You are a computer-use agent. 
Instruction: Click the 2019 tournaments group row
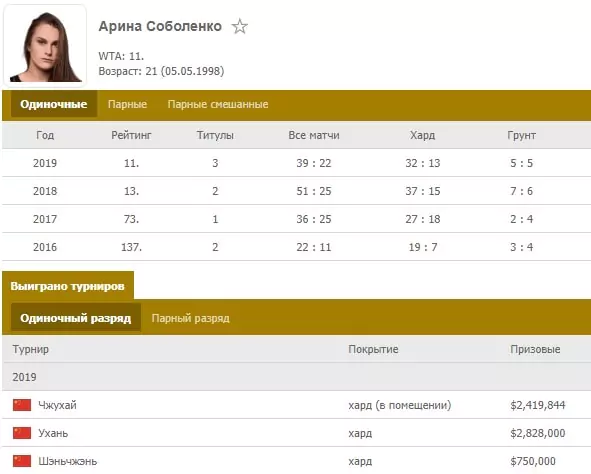click(x=297, y=377)
